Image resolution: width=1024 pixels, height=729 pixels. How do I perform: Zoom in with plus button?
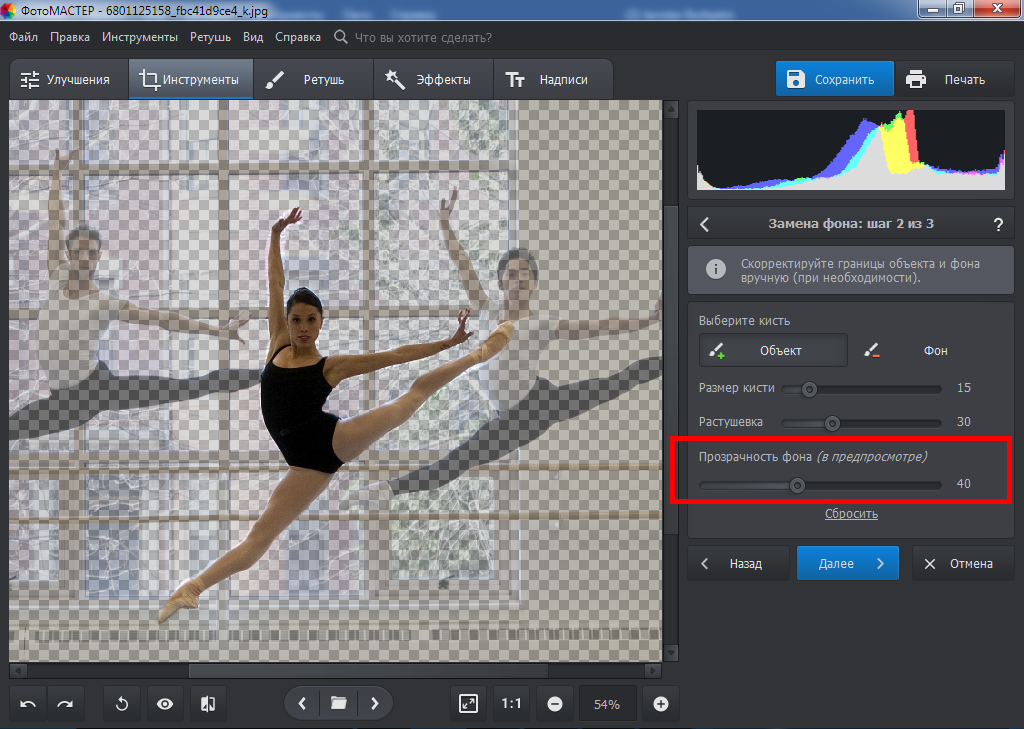pyautogui.click(x=660, y=704)
